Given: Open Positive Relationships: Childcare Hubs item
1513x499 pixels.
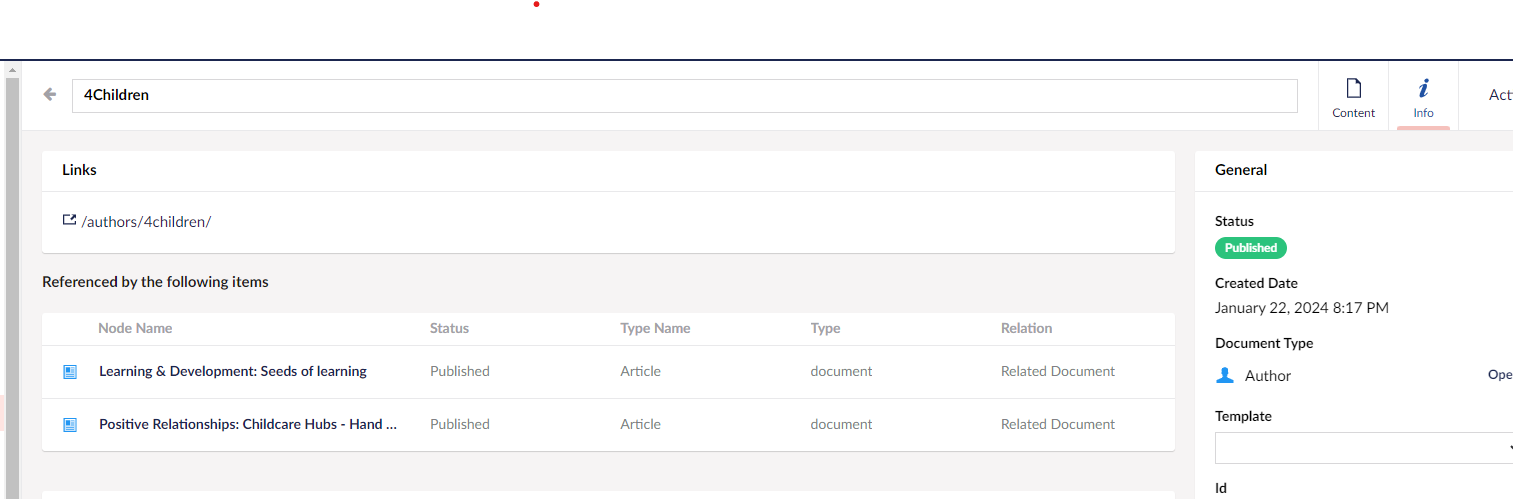Looking at the screenshot, I should [x=248, y=424].
